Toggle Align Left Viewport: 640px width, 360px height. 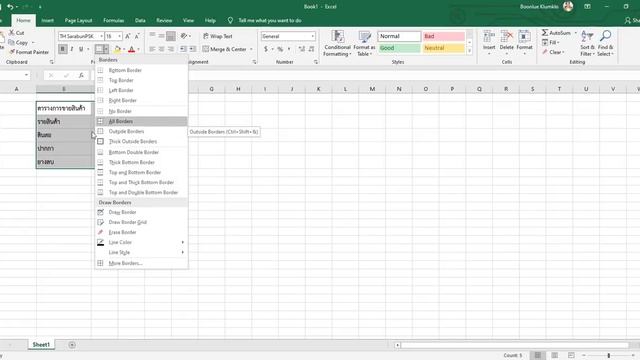click(x=152, y=49)
